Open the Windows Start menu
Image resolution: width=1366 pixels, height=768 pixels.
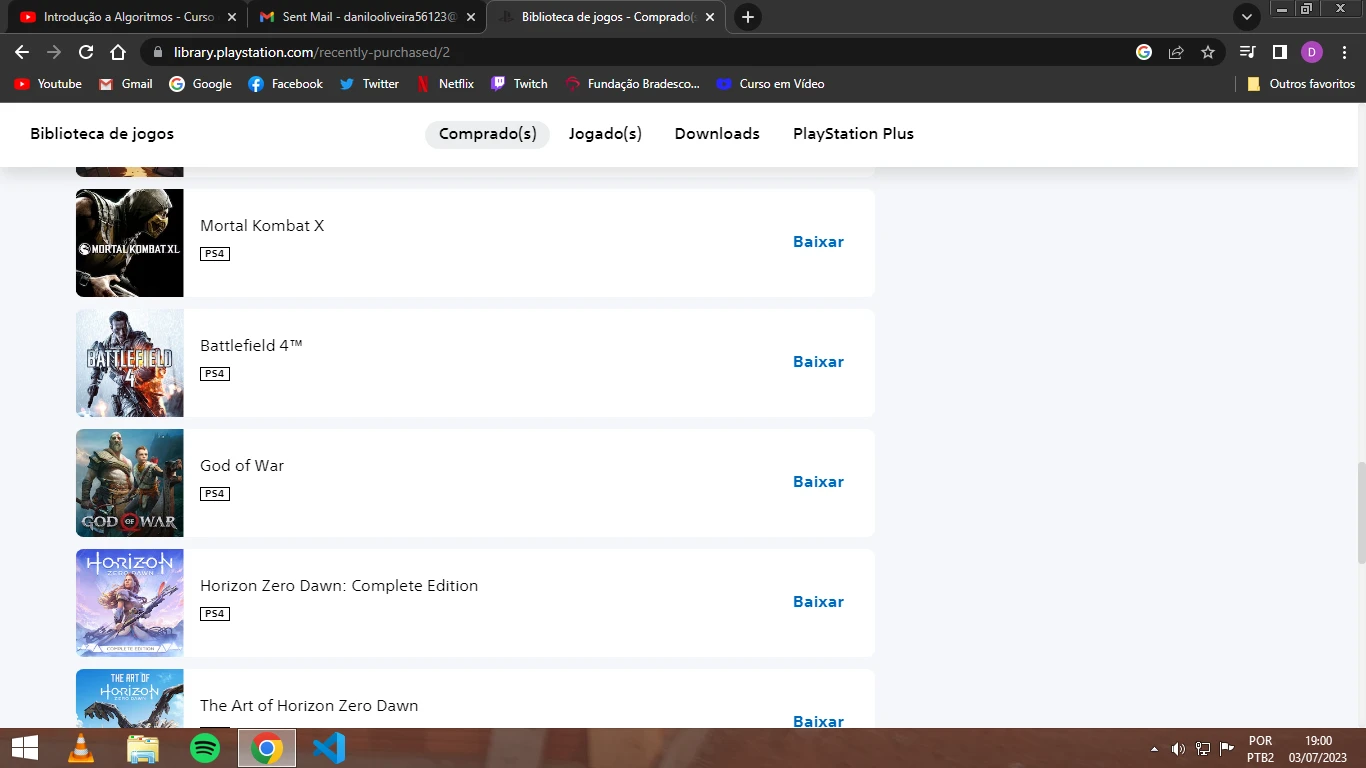(25, 748)
